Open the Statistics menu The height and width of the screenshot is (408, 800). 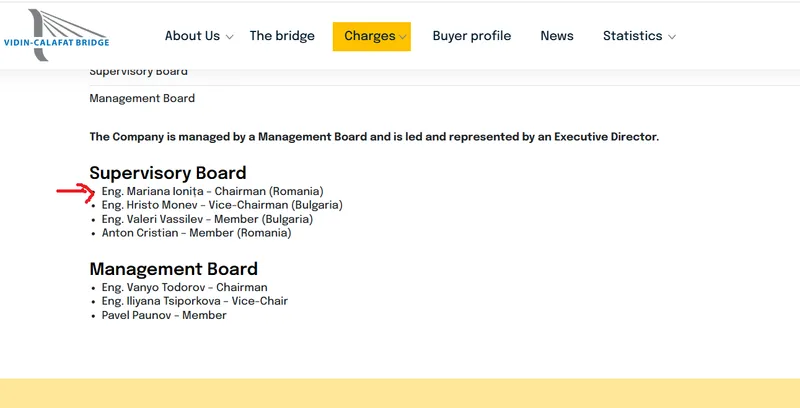(632, 36)
